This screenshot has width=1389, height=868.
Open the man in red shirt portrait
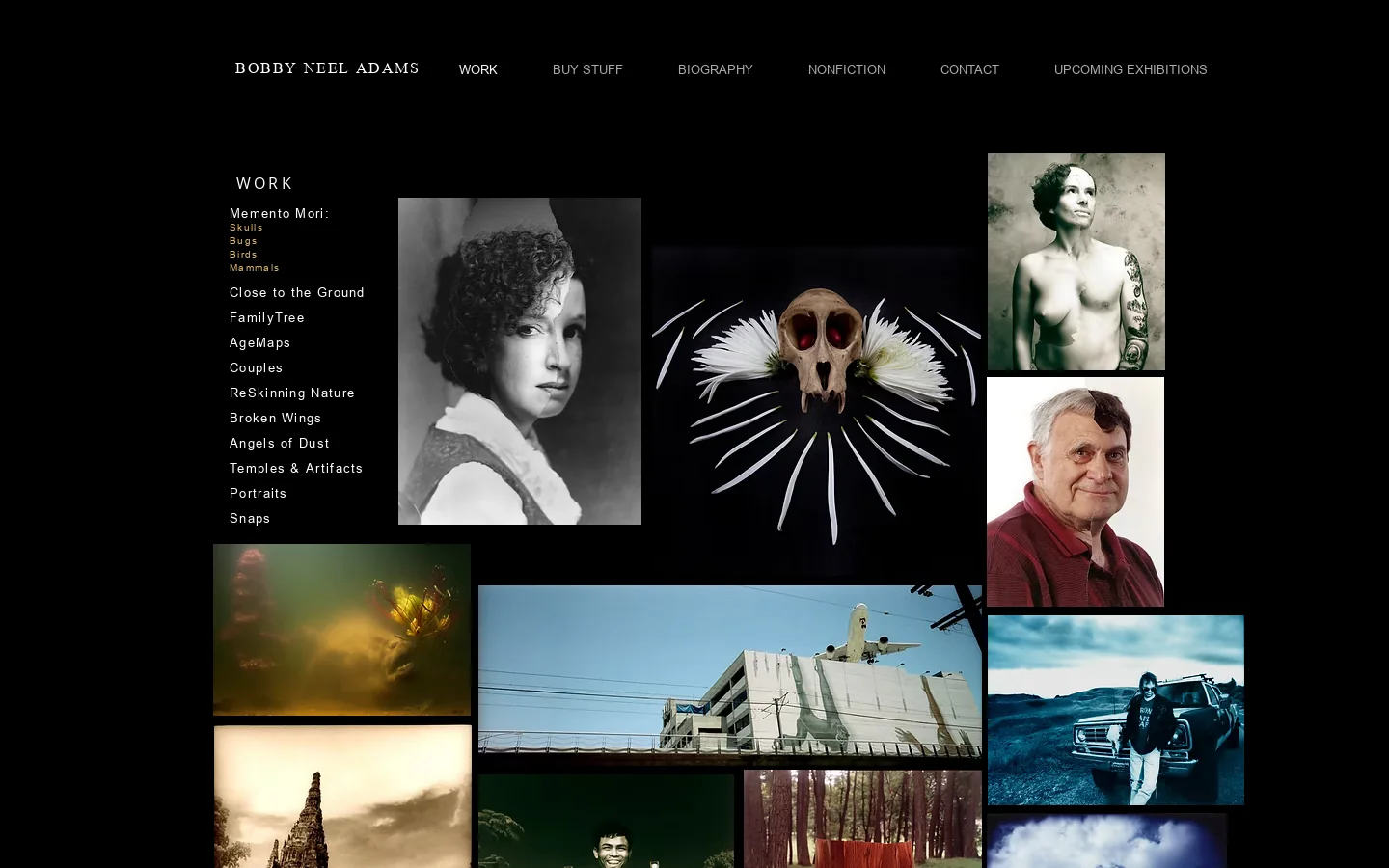click(x=1076, y=492)
